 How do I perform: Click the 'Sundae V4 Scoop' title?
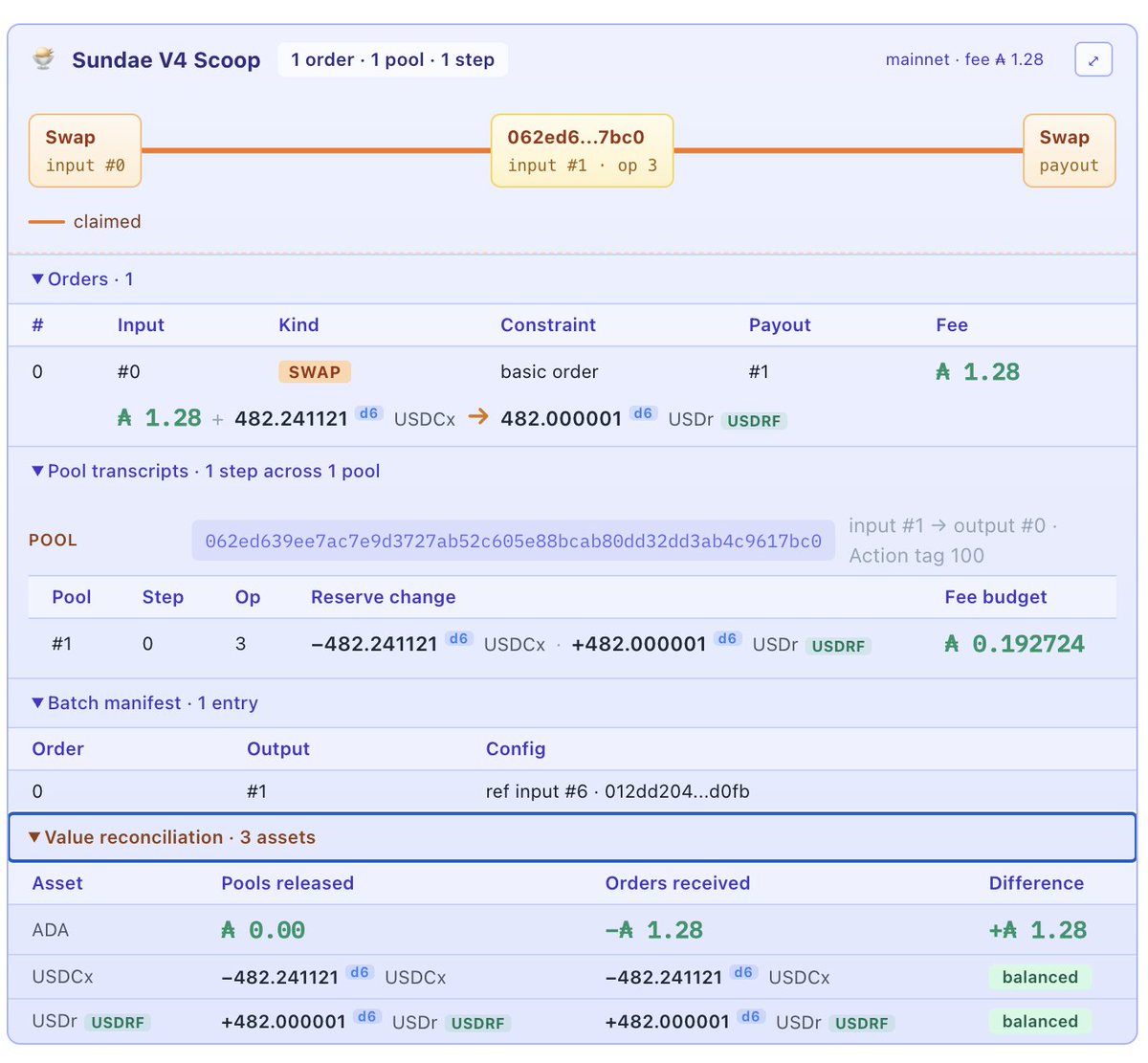point(166,60)
